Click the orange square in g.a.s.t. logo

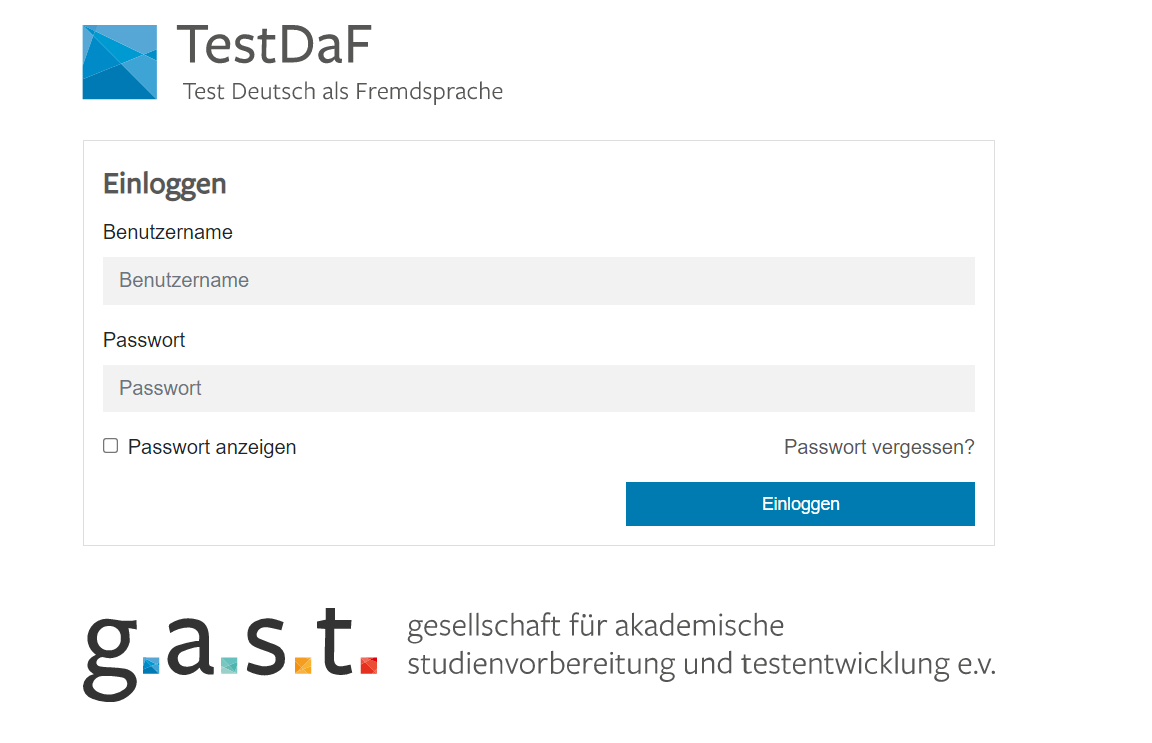[x=304, y=665]
